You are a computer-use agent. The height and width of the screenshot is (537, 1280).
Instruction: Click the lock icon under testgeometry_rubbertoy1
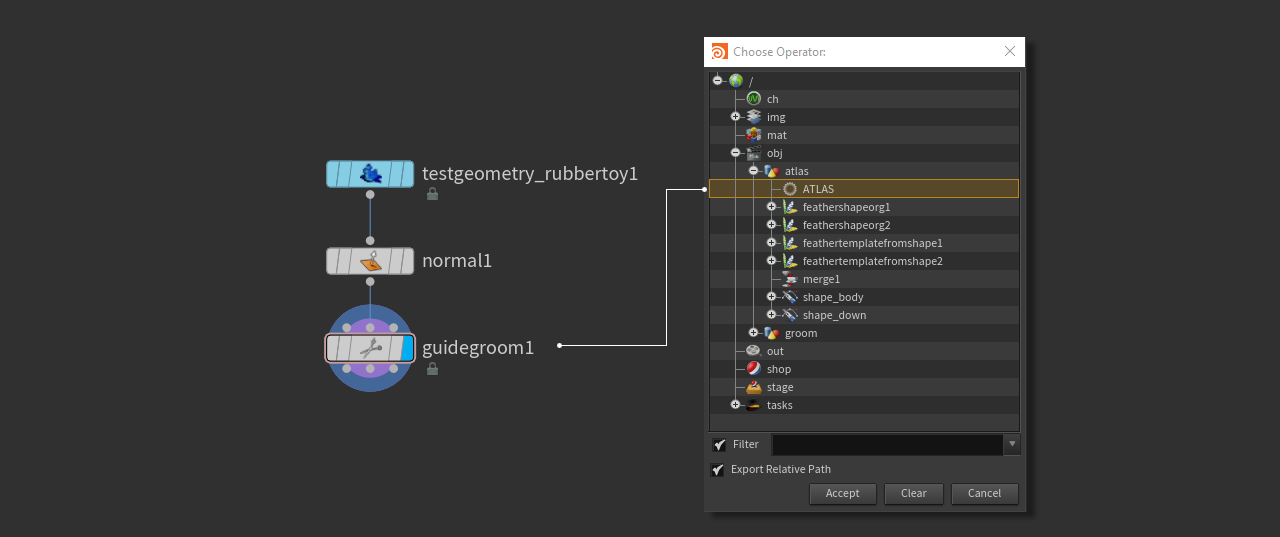432,194
